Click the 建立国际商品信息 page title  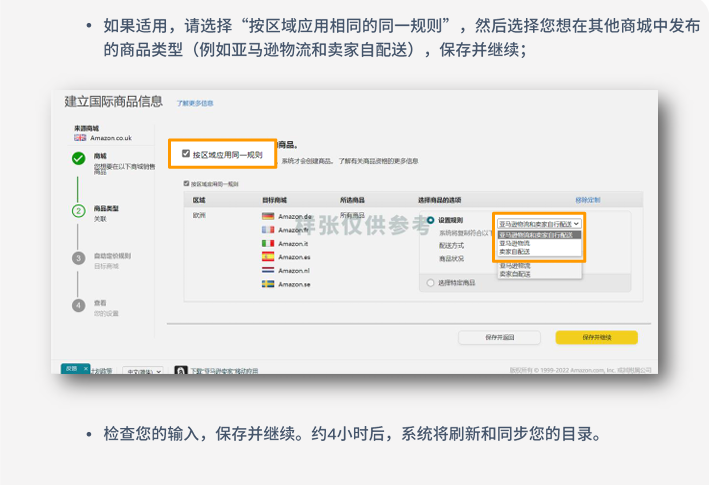coord(113,101)
